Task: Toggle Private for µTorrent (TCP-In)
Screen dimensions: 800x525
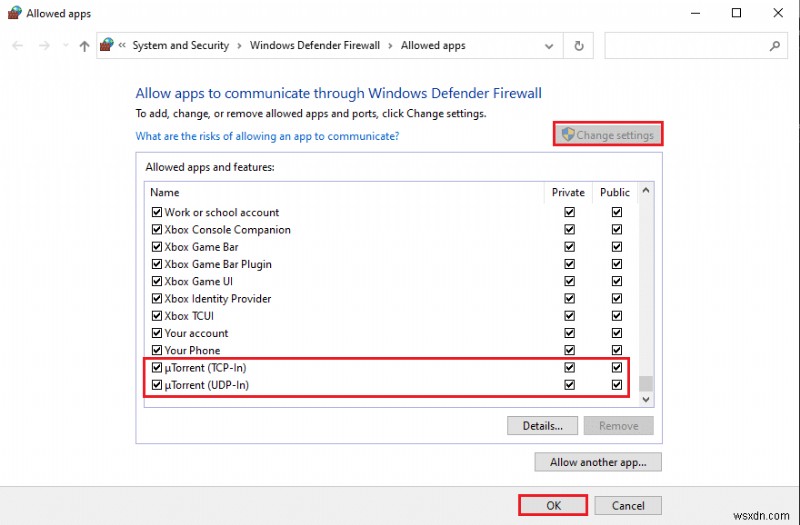Action: (x=569, y=367)
